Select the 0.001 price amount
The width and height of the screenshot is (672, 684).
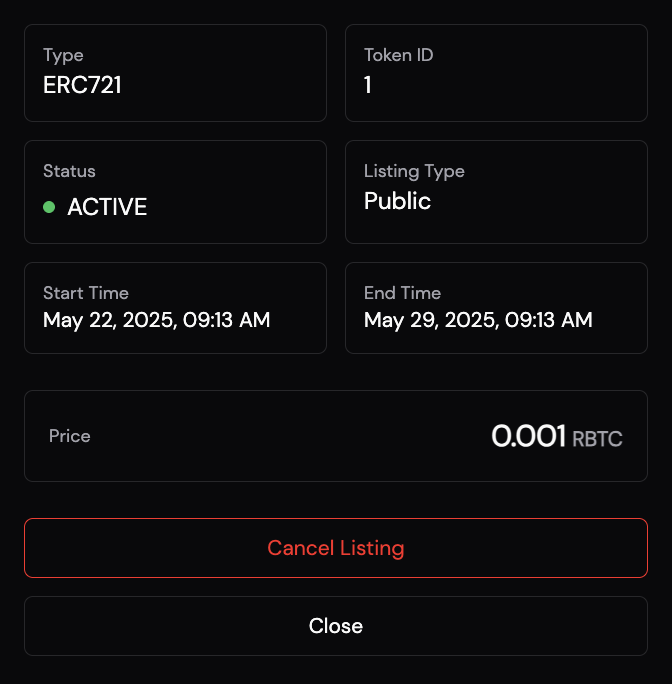(528, 436)
